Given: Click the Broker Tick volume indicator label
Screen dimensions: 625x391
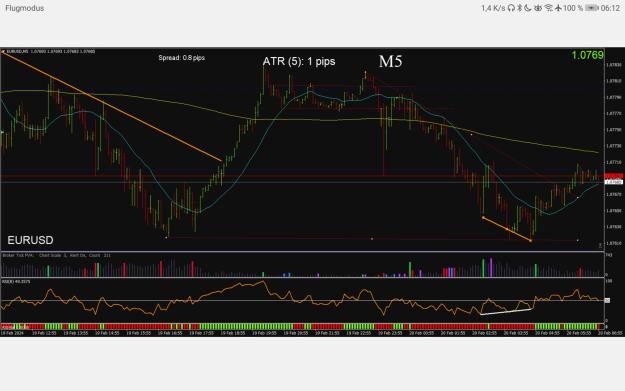Looking at the screenshot, I should [x=56, y=255].
